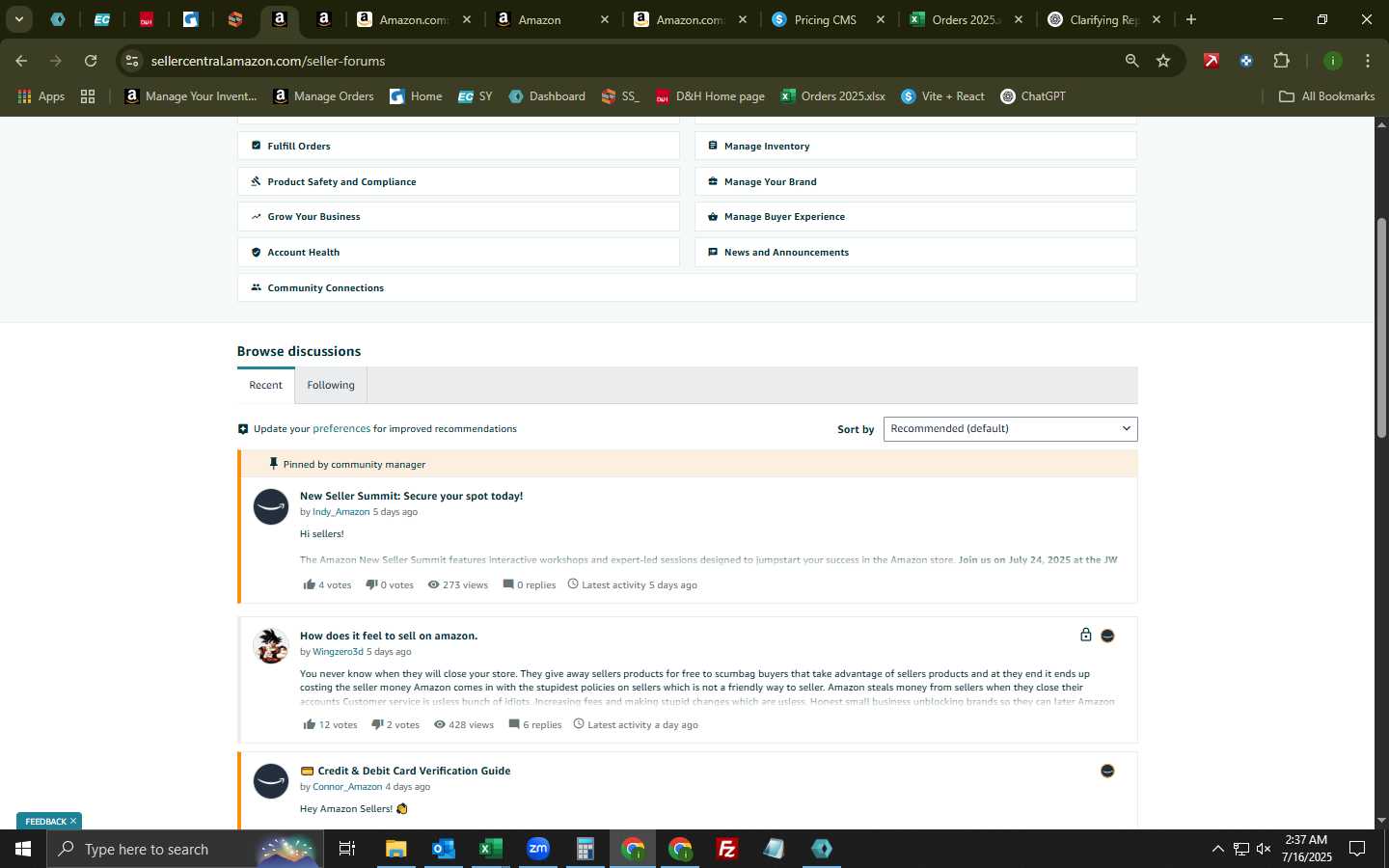Open News and Announcements category

[x=915, y=253]
